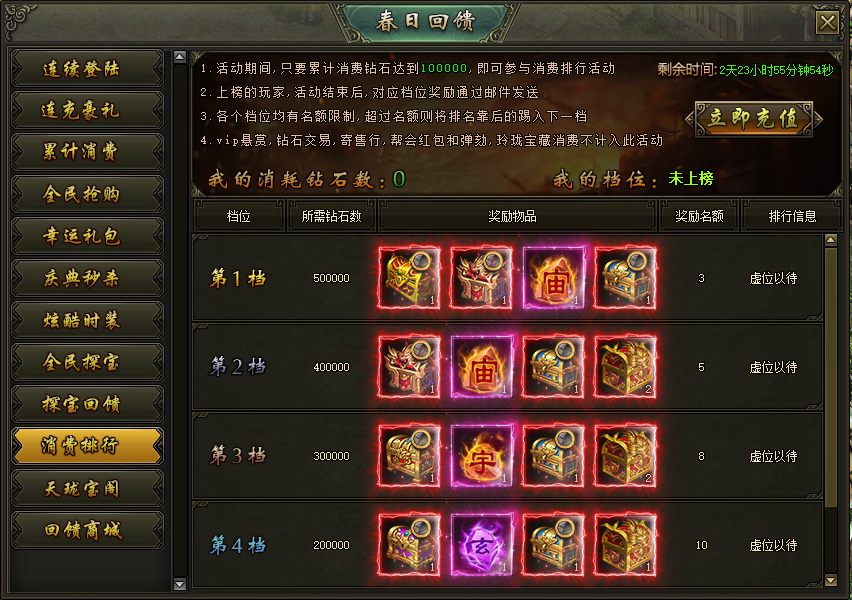Image resolution: width=852 pixels, height=600 pixels.
Task: Open the 连续登陆 tab
Action: tap(87, 68)
